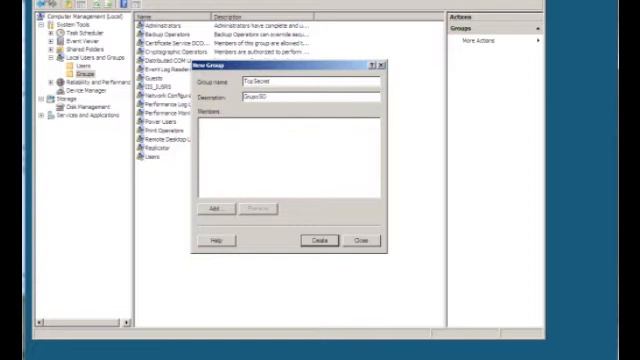Screen dimensions: 640x360
Task: Click the Help button in New Group dialog
Action: click(217, 240)
